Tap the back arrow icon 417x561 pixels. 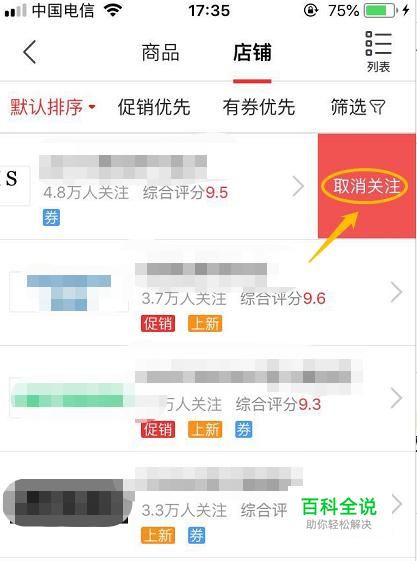click(30, 52)
